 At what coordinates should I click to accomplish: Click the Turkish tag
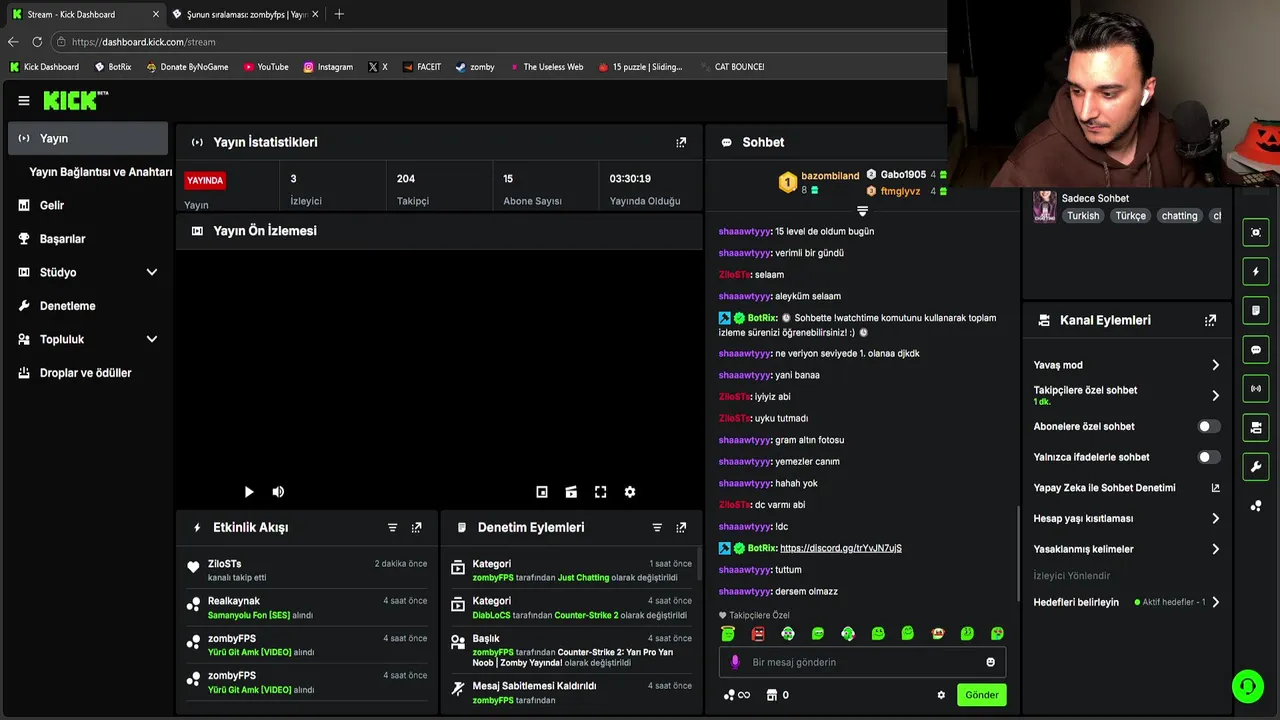coord(1083,216)
